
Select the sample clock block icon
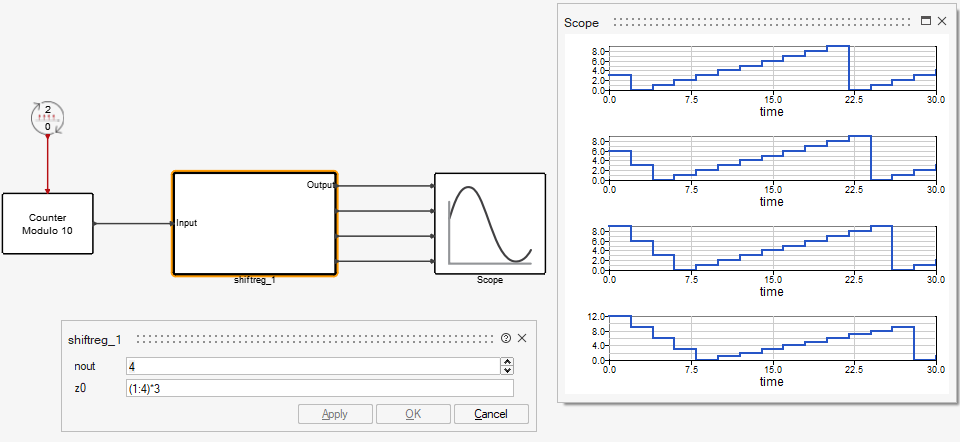click(47, 118)
